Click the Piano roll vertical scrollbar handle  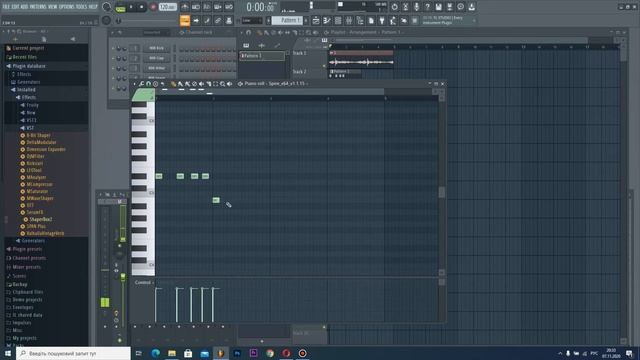[x=442, y=192]
